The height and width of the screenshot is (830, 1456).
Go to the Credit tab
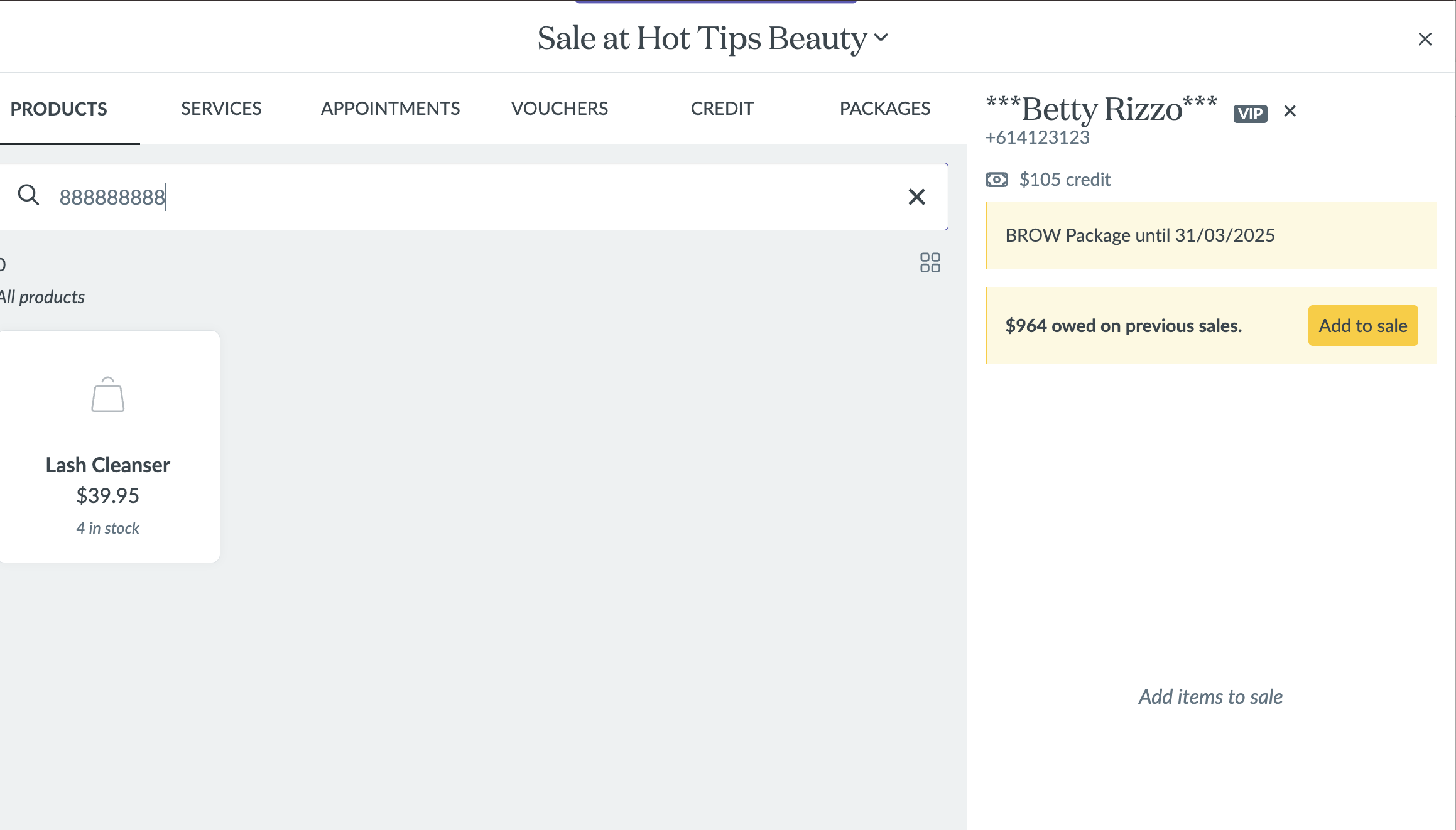point(722,108)
